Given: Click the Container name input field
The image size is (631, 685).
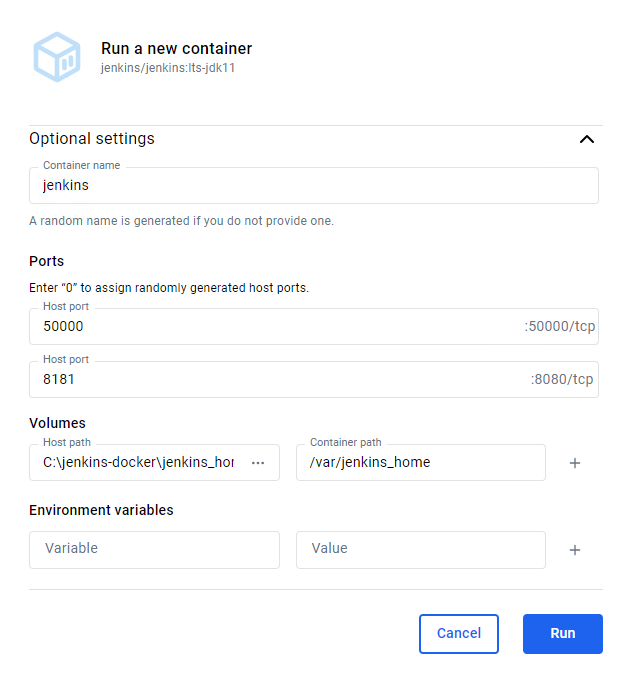Looking at the screenshot, I should click(314, 185).
